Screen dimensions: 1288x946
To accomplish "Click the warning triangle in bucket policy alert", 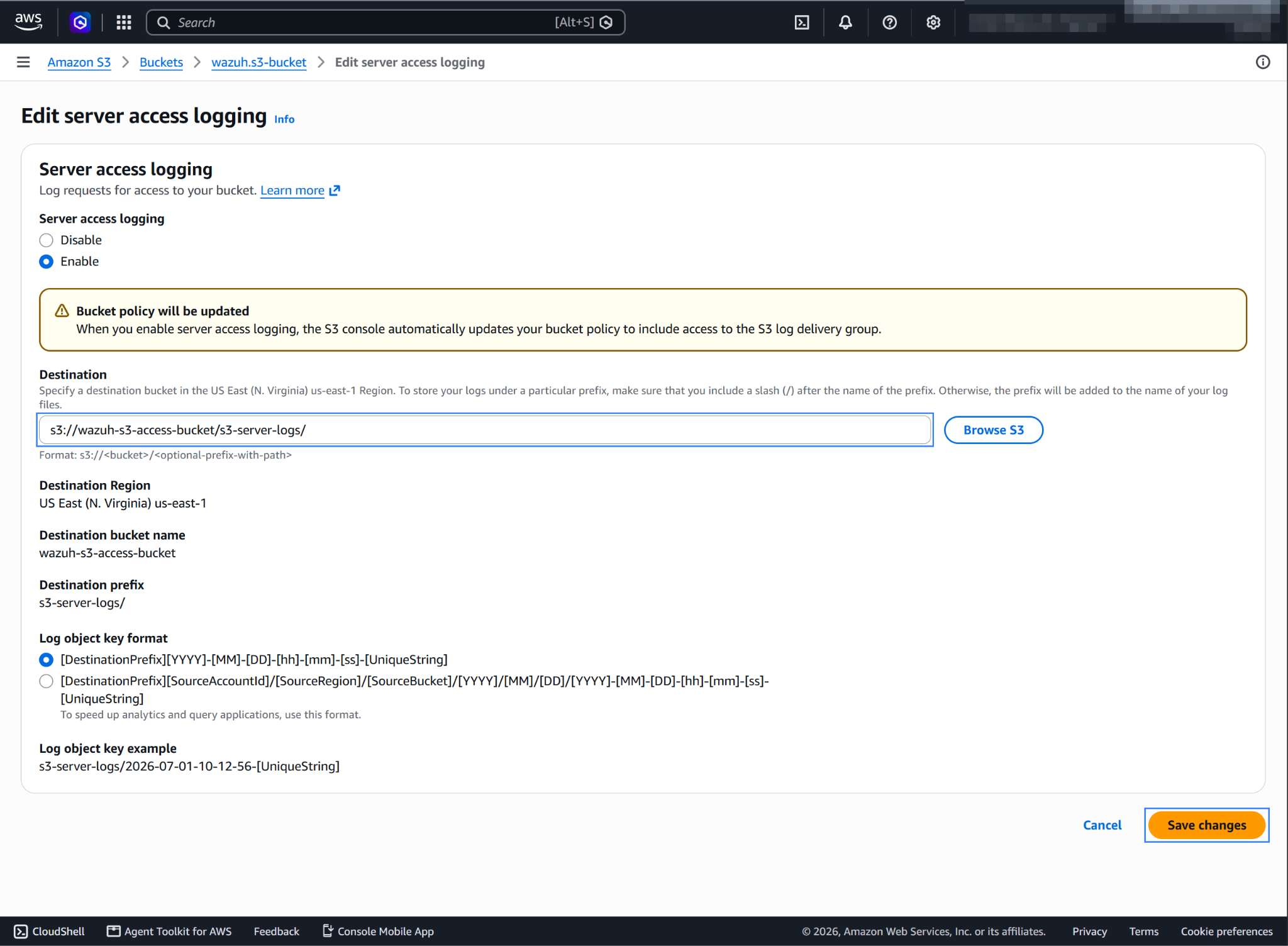I will click(62, 311).
